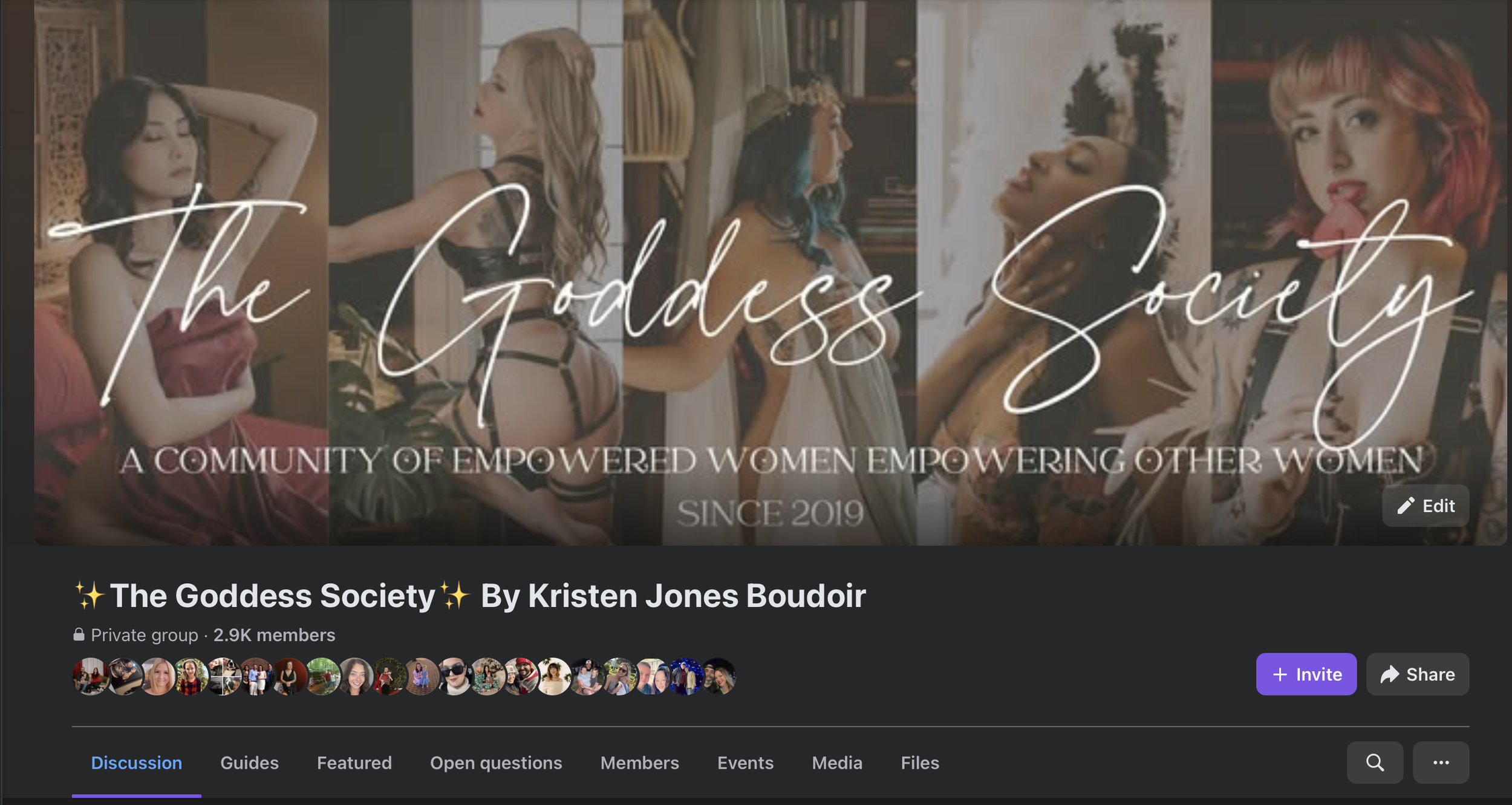Go to the Members tab
The image size is (1512, 805).
(639, 763)
